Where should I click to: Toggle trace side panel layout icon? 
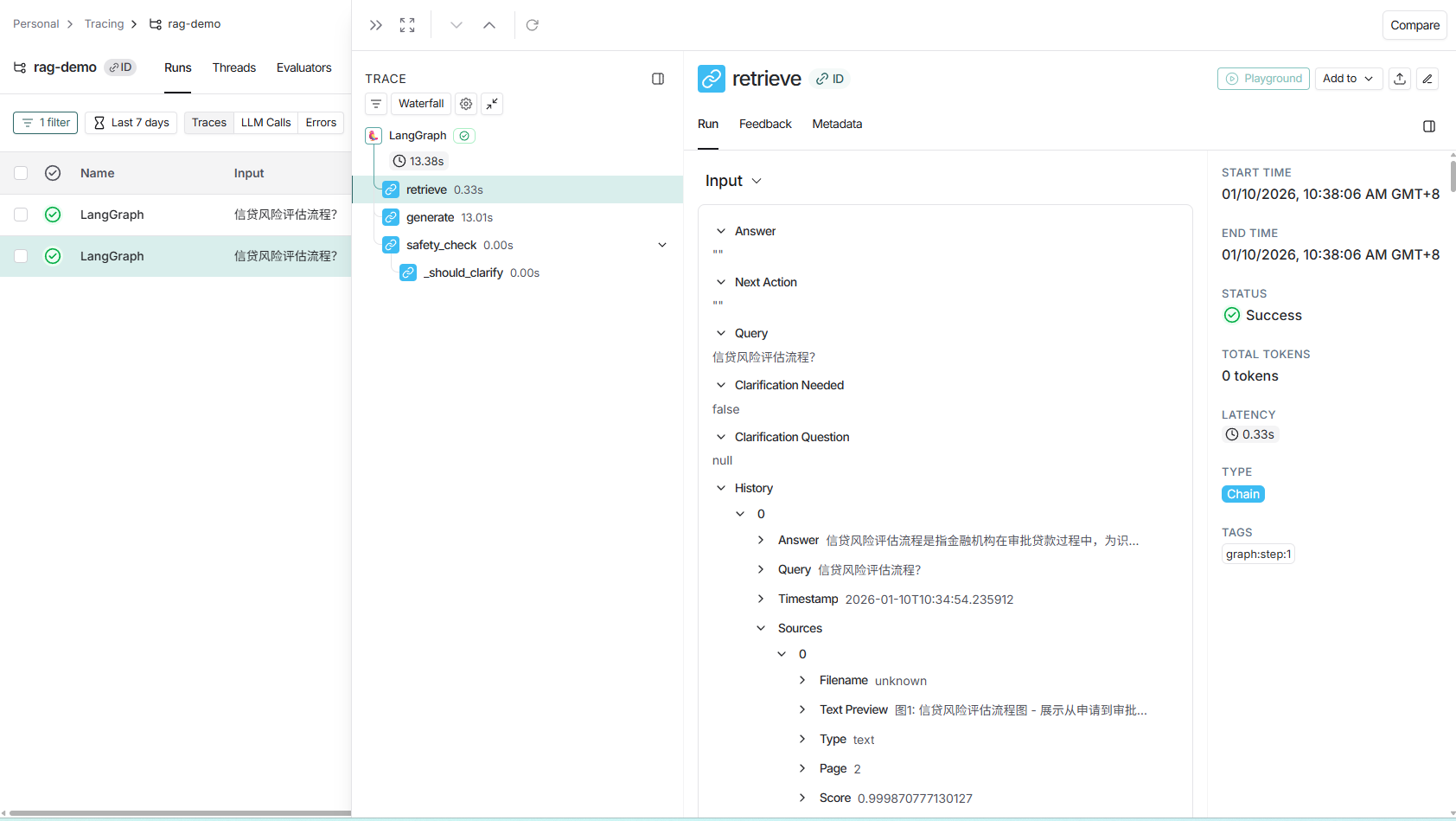(658, 79)
